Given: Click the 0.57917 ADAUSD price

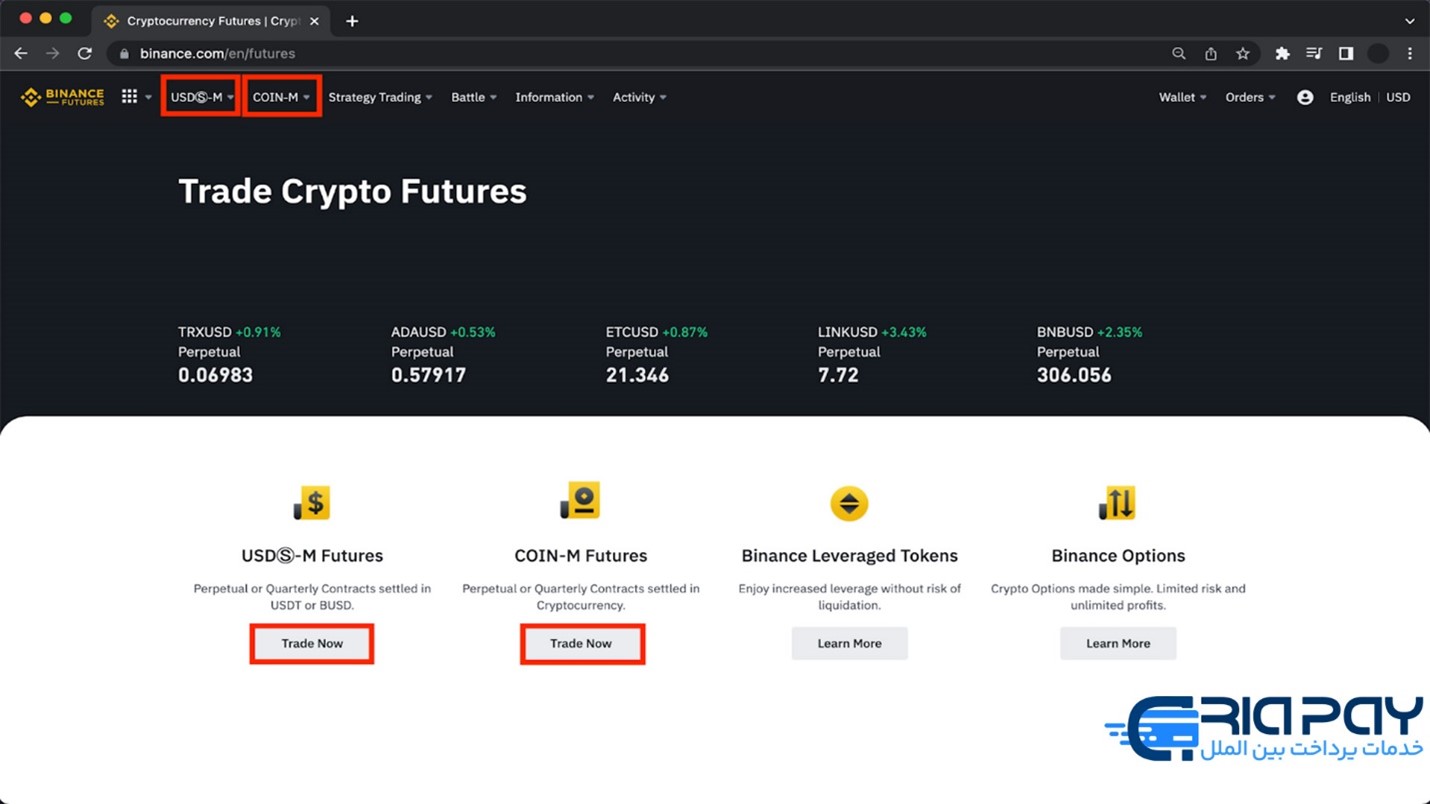Looking at the screenshot, I should coord(428,375).
